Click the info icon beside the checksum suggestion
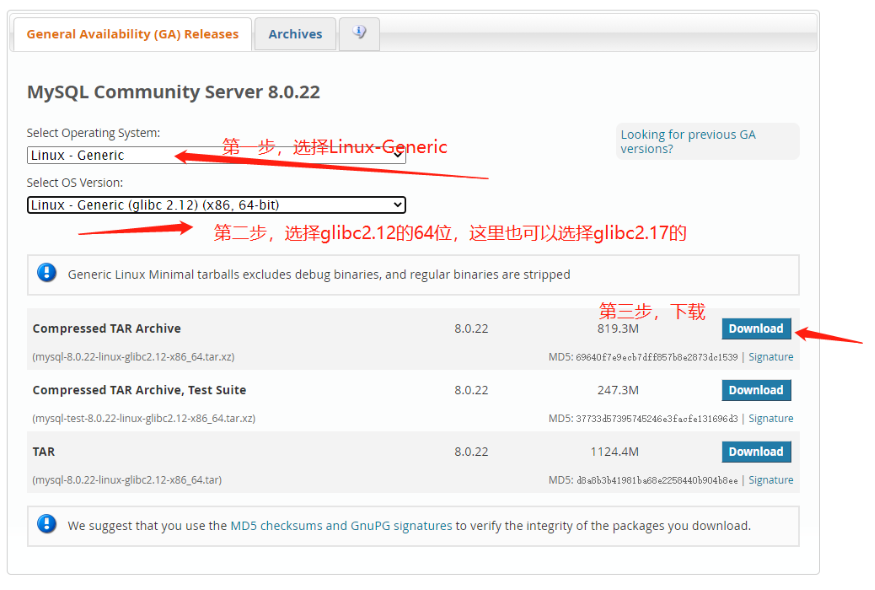The image size is (875, 590). (47, 524)
